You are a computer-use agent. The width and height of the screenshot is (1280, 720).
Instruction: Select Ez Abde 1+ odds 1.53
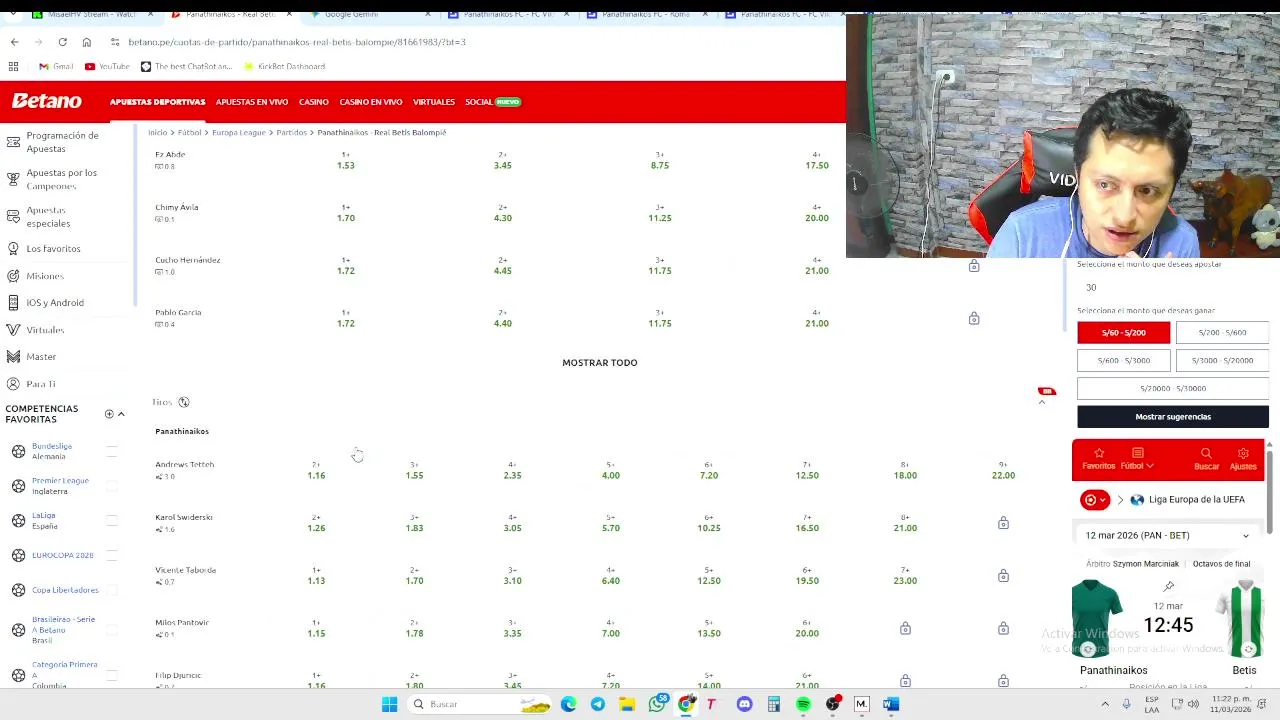click(345, 160)
